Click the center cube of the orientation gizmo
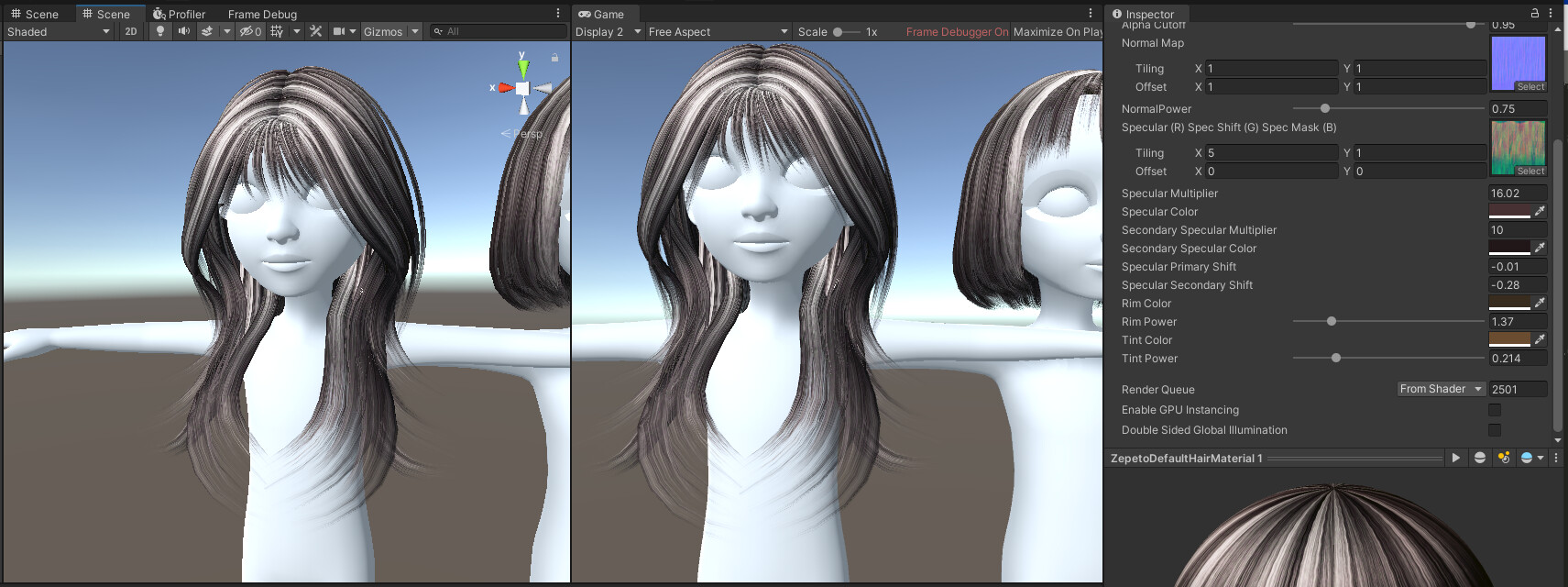This screenshot has height=587, width=1568. pos(522,88)
